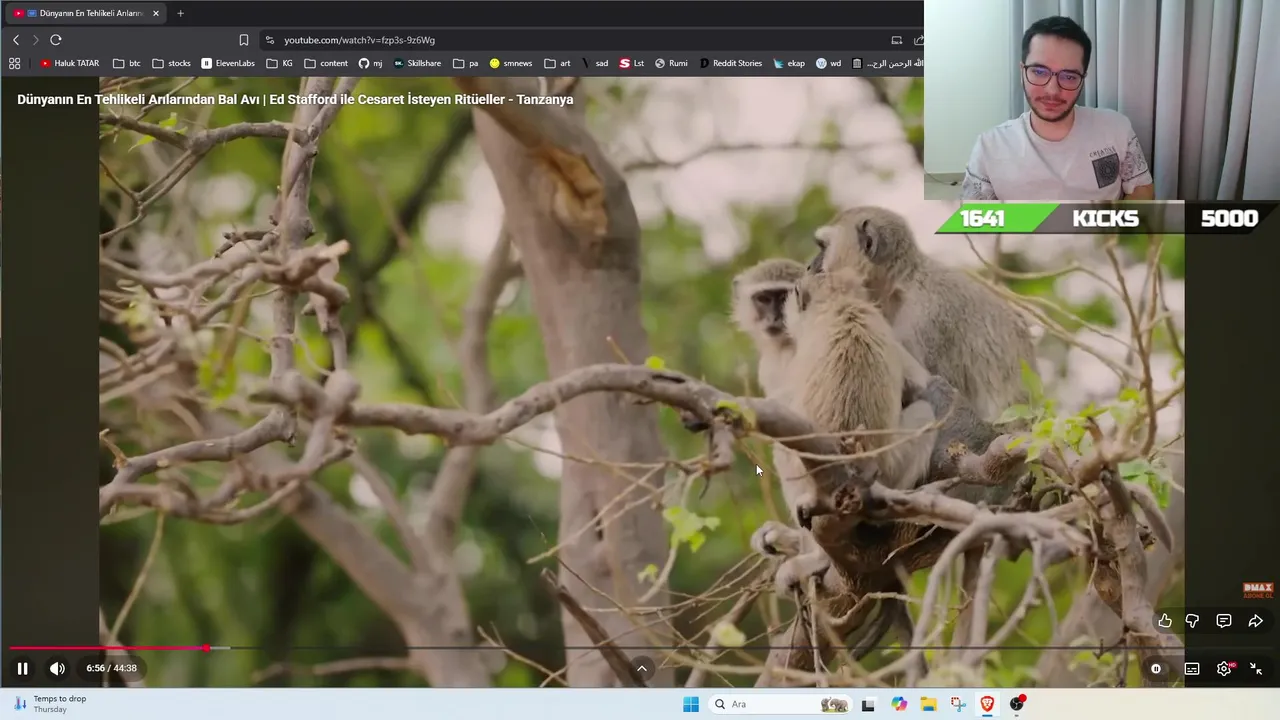Click the DMAX channel logo
This screenshot has width=1280, height=720.
1257,590
